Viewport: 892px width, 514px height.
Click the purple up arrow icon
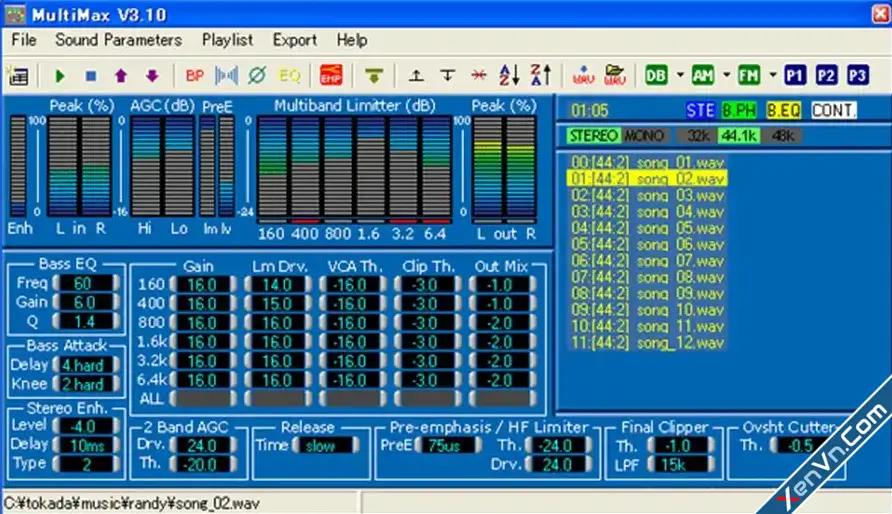click(121, 76)
